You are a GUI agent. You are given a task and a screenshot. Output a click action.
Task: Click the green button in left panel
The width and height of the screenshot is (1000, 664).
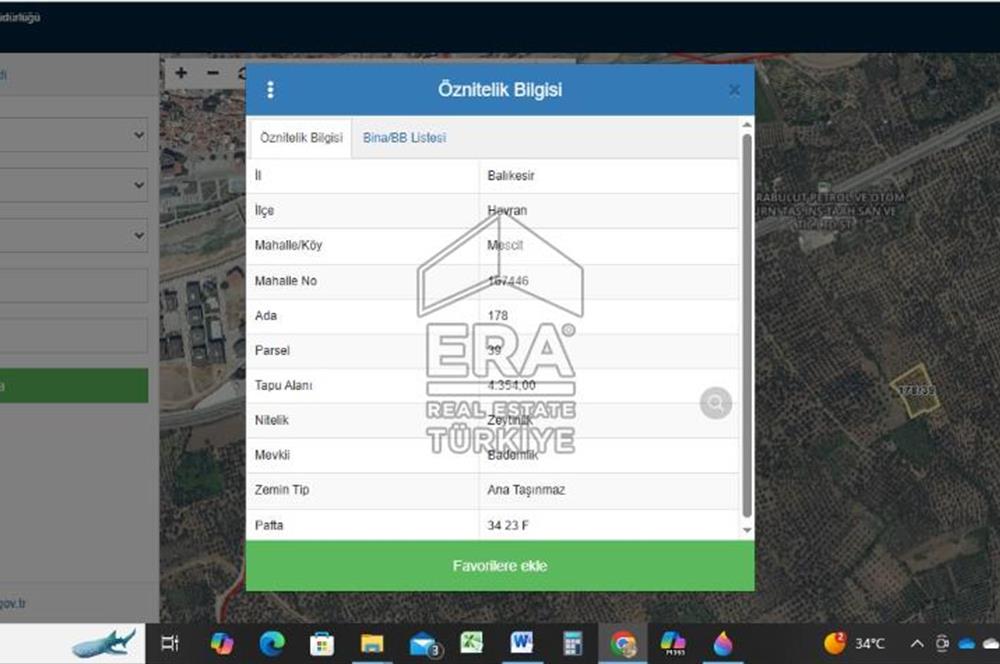74,385
